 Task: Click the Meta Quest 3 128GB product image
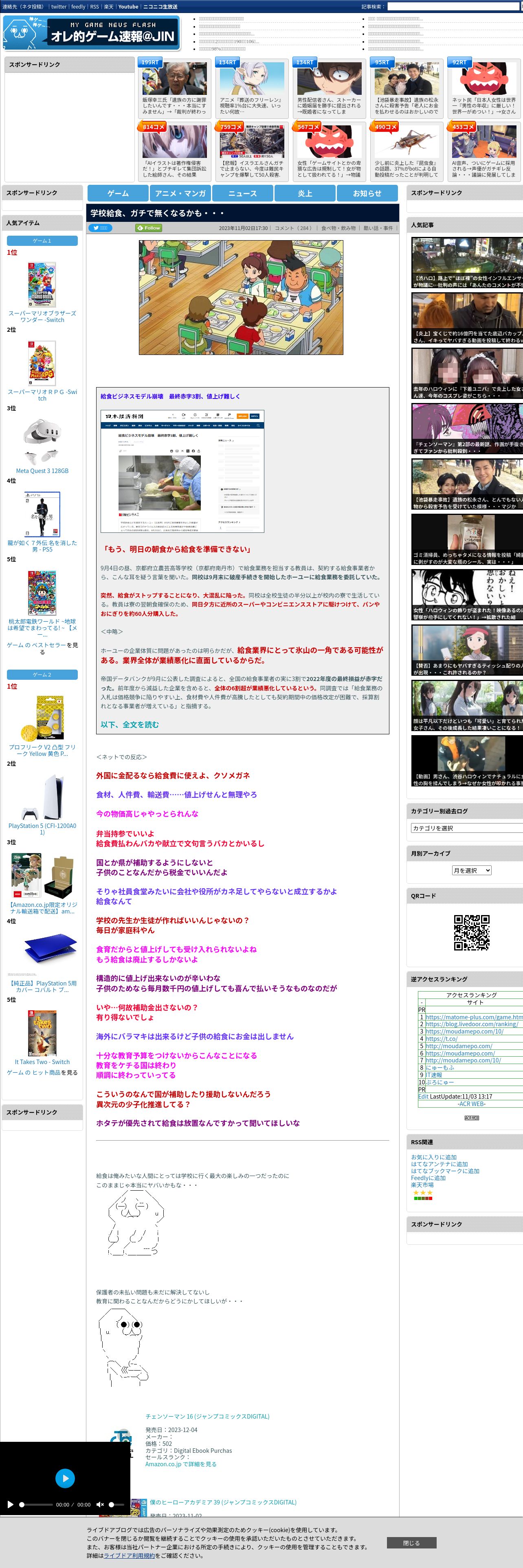pos(42,441)
